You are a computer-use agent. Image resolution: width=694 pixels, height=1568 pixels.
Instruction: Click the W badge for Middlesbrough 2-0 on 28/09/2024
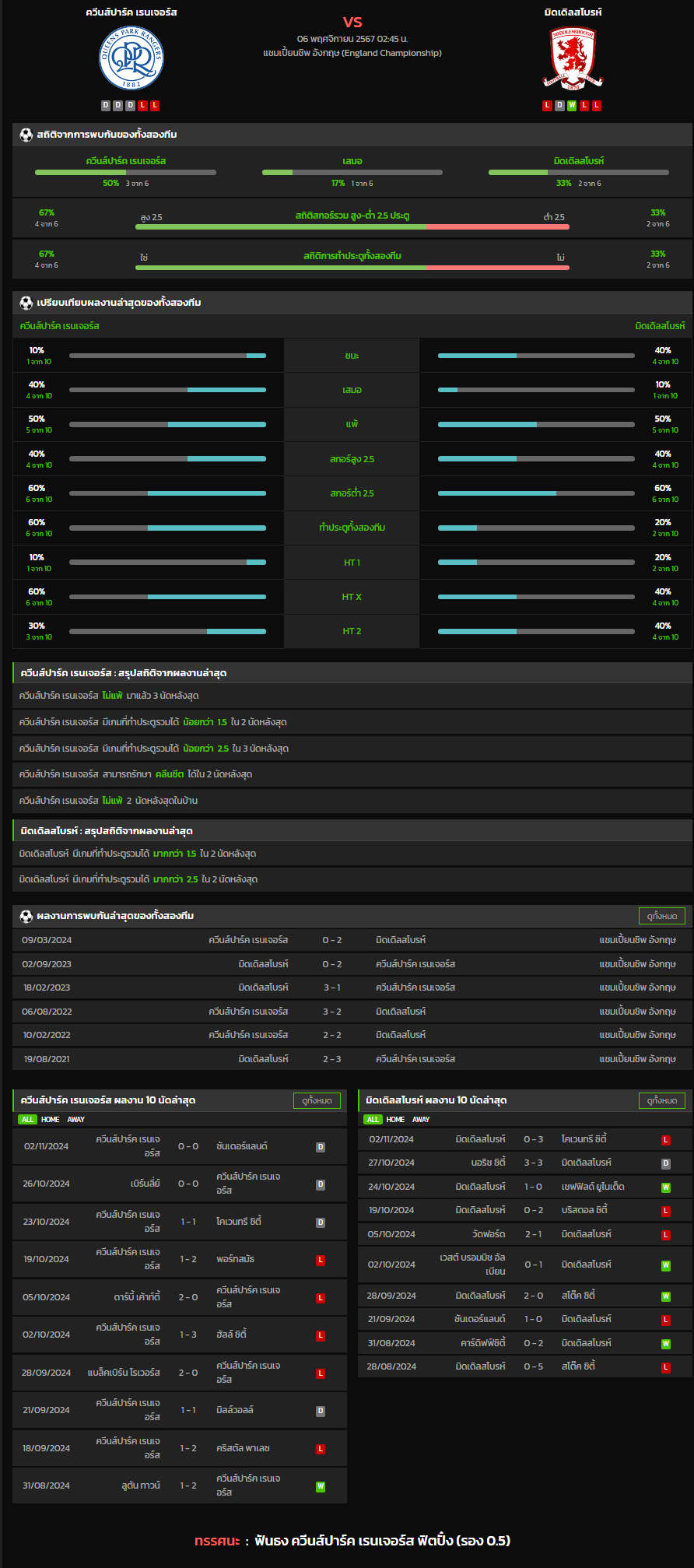[666, 1296]
